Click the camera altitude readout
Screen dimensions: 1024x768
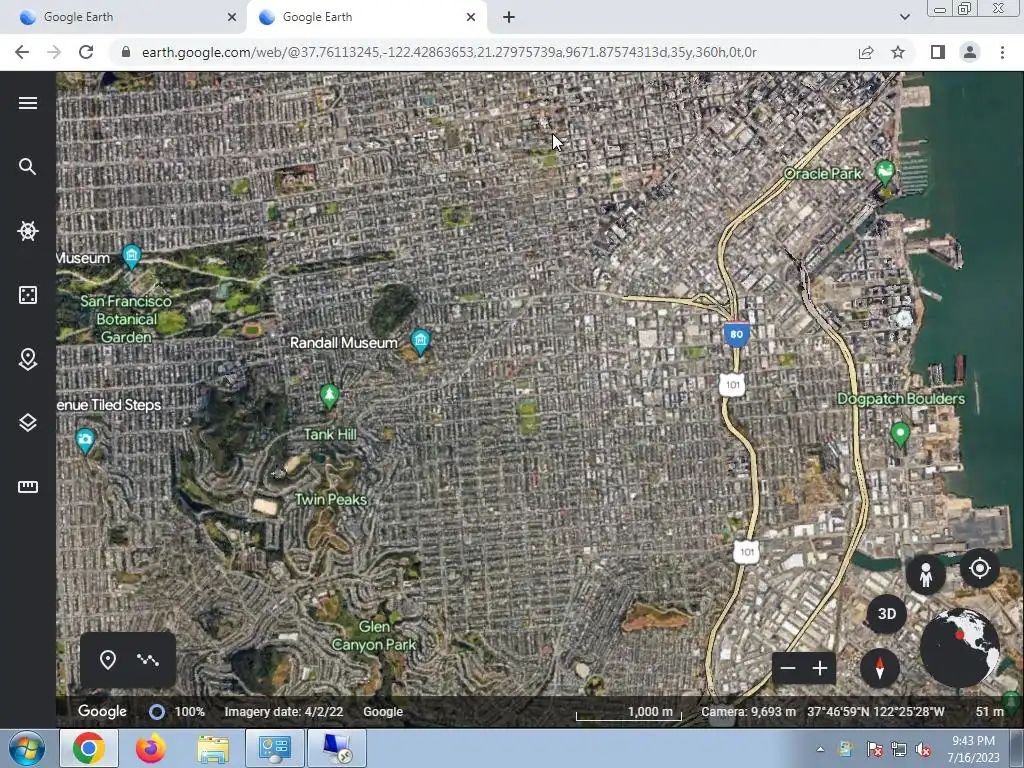[748, 712]
